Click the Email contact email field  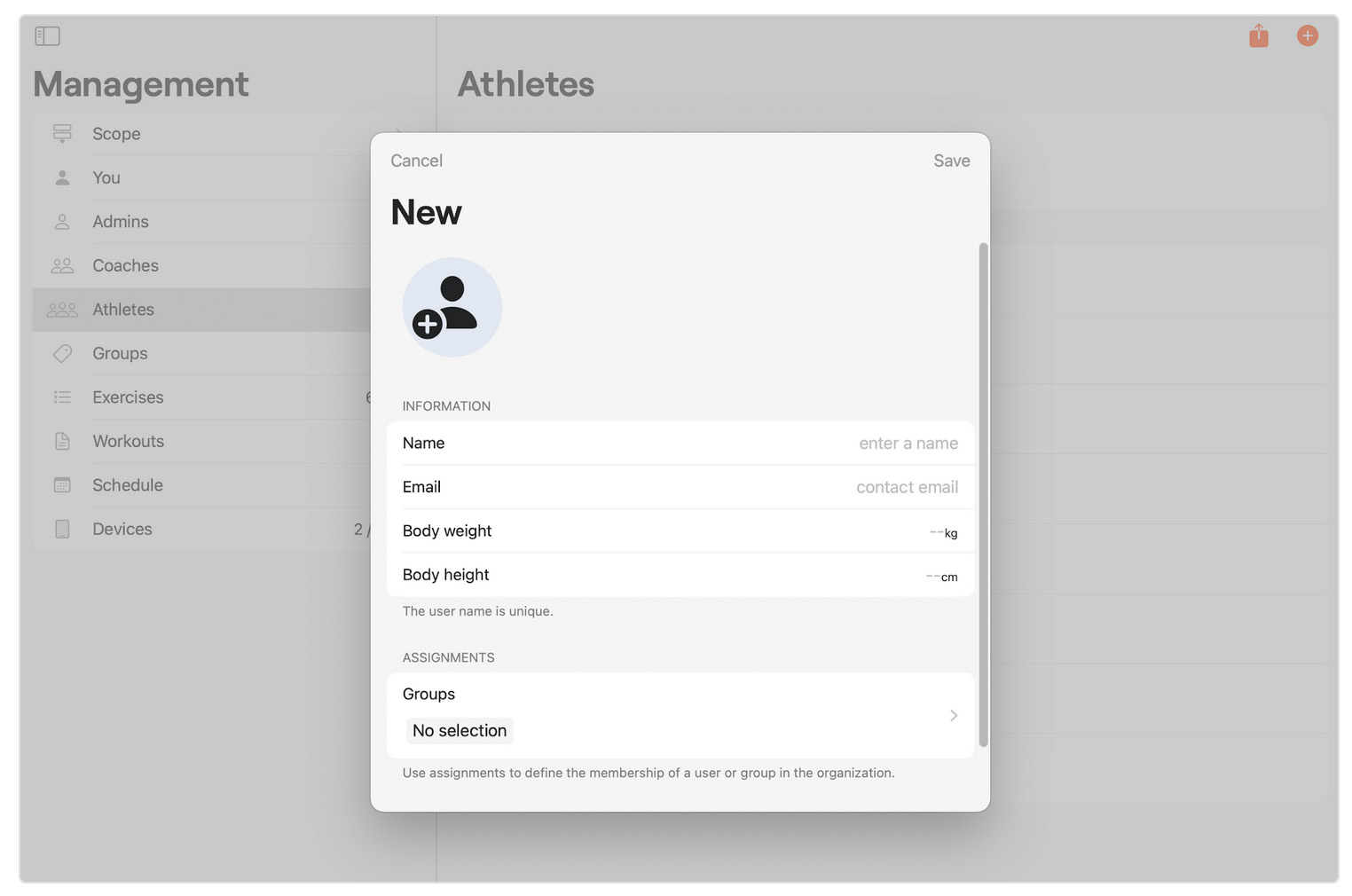pyautogui.click(x=680, y=487)
